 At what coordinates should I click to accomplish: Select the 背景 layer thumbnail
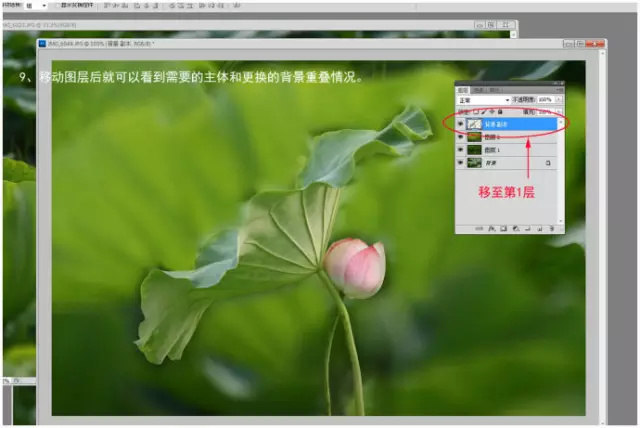click(474, 162)
